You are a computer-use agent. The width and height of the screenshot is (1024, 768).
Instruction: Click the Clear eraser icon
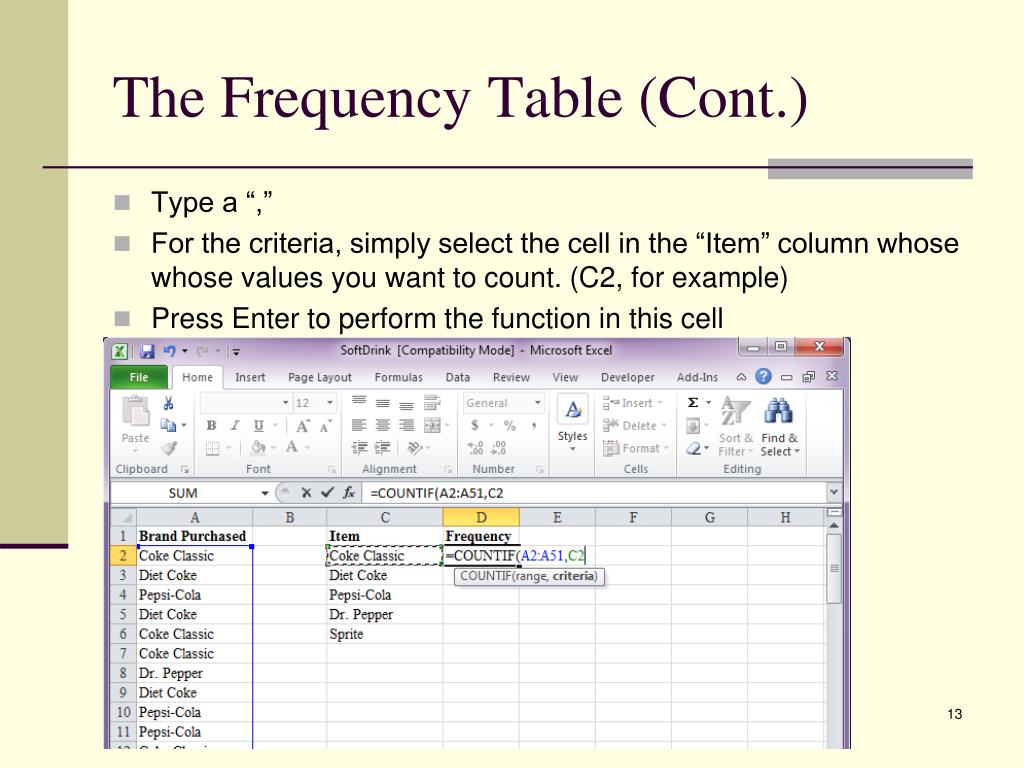pyautogui.click(x=694, y=448)
